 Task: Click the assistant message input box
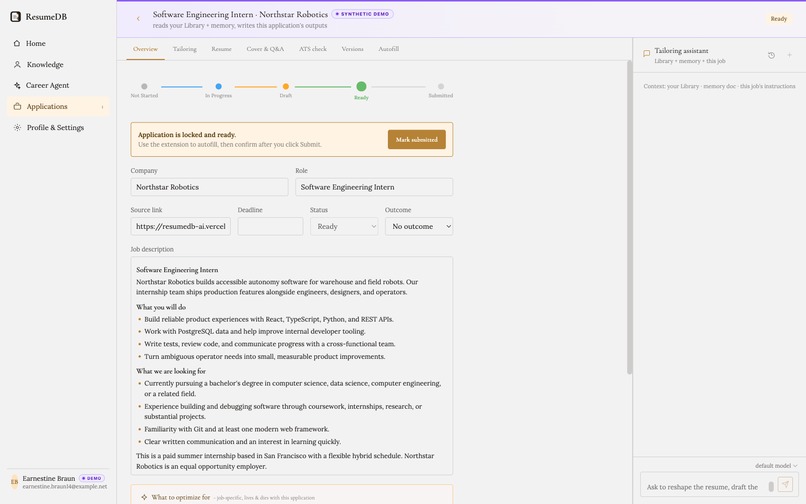point(705,487)
